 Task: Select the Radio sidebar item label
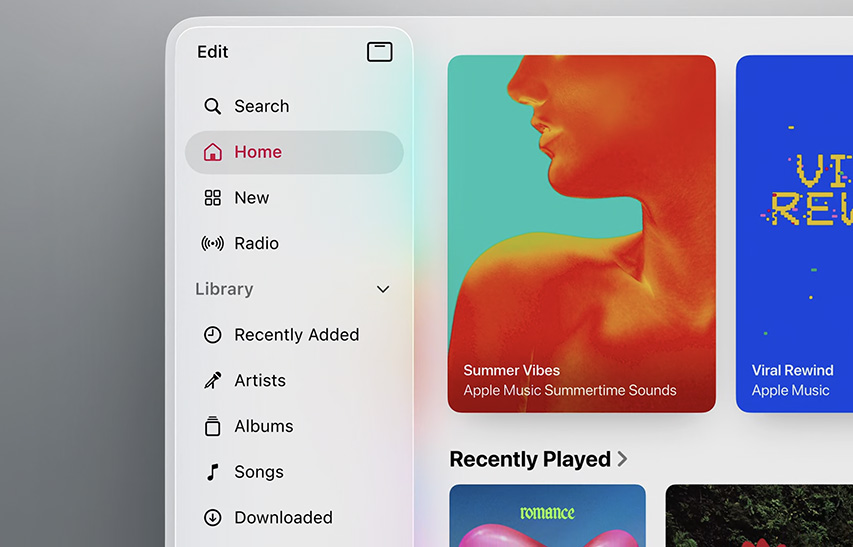click(256, 243)
